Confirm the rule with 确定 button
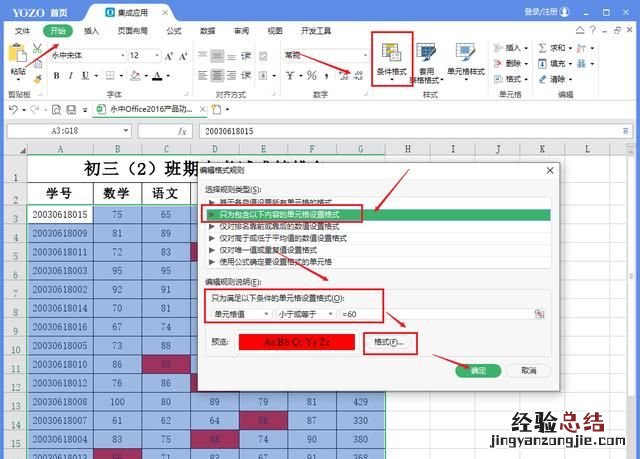This screenshot has height=459, width=640. 478,370
